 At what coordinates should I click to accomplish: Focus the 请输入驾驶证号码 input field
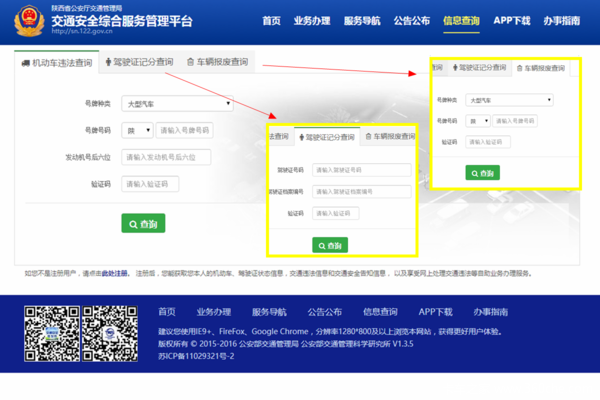point(362,170)
